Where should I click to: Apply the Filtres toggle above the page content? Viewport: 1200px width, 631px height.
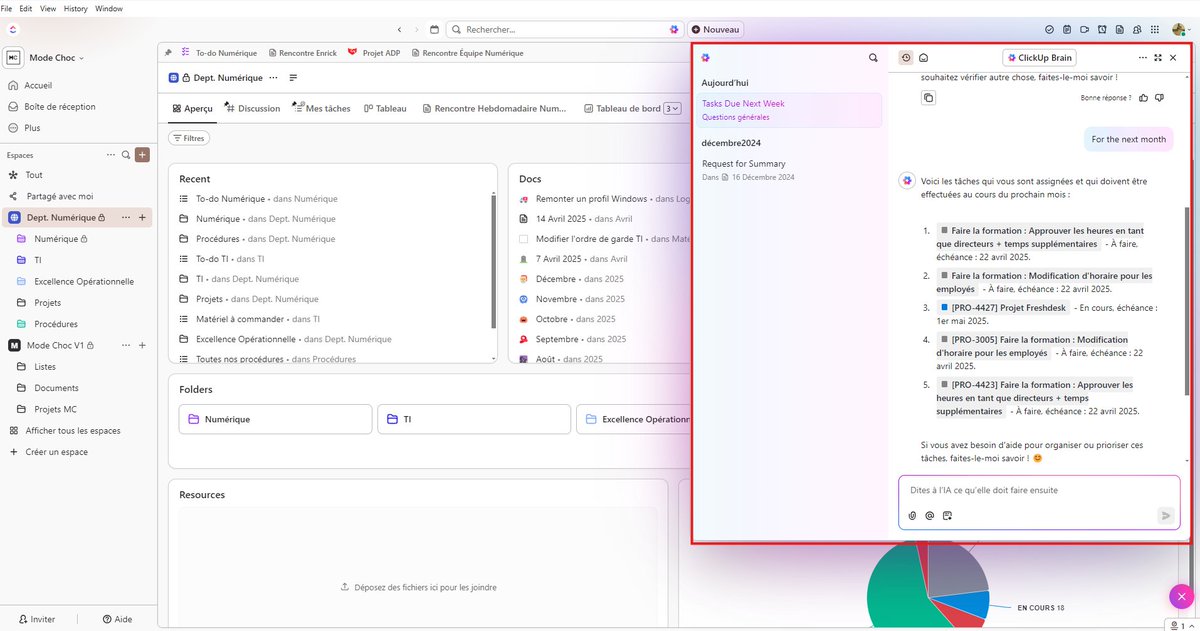189,137
